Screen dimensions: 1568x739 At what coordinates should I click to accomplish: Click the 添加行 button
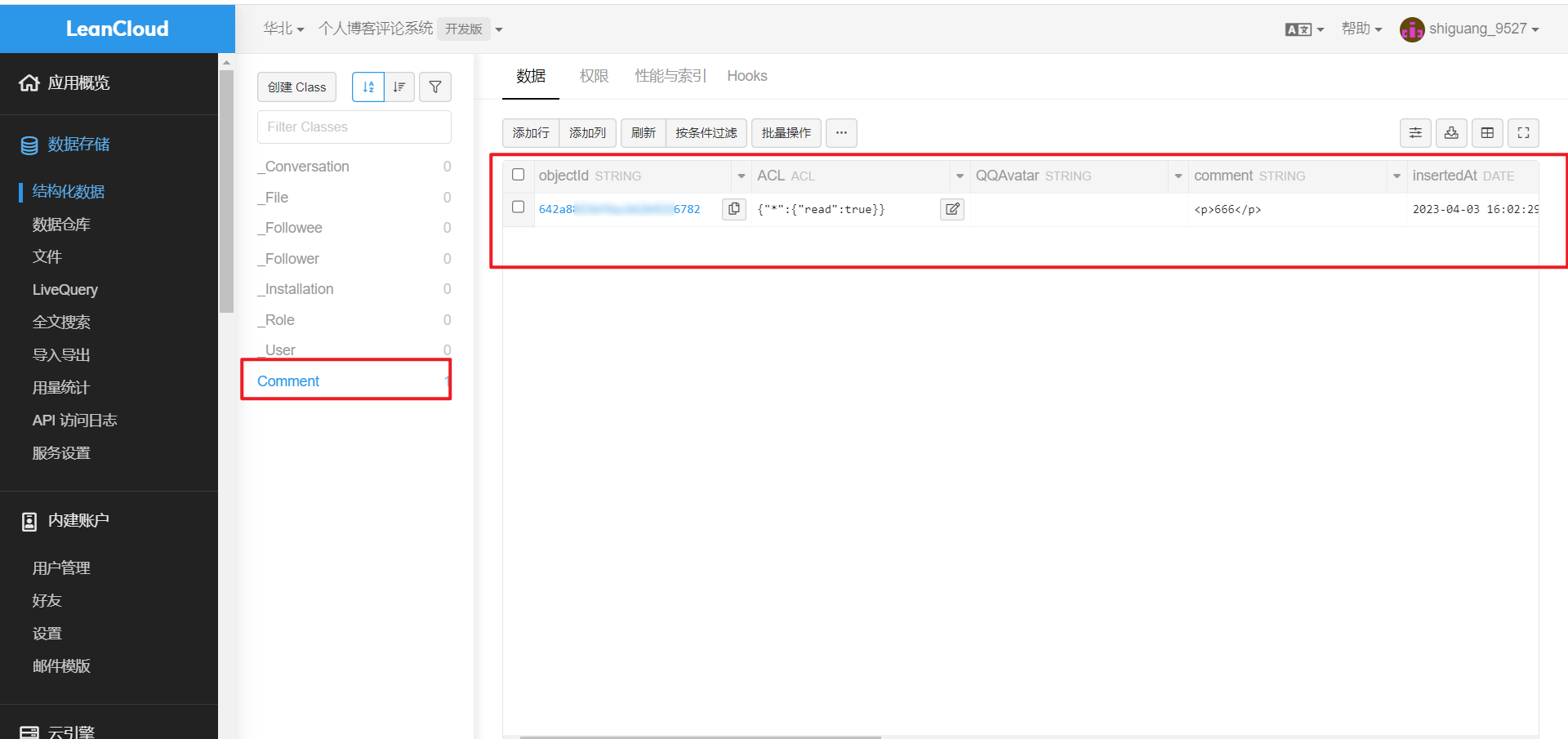pos(531,132)
